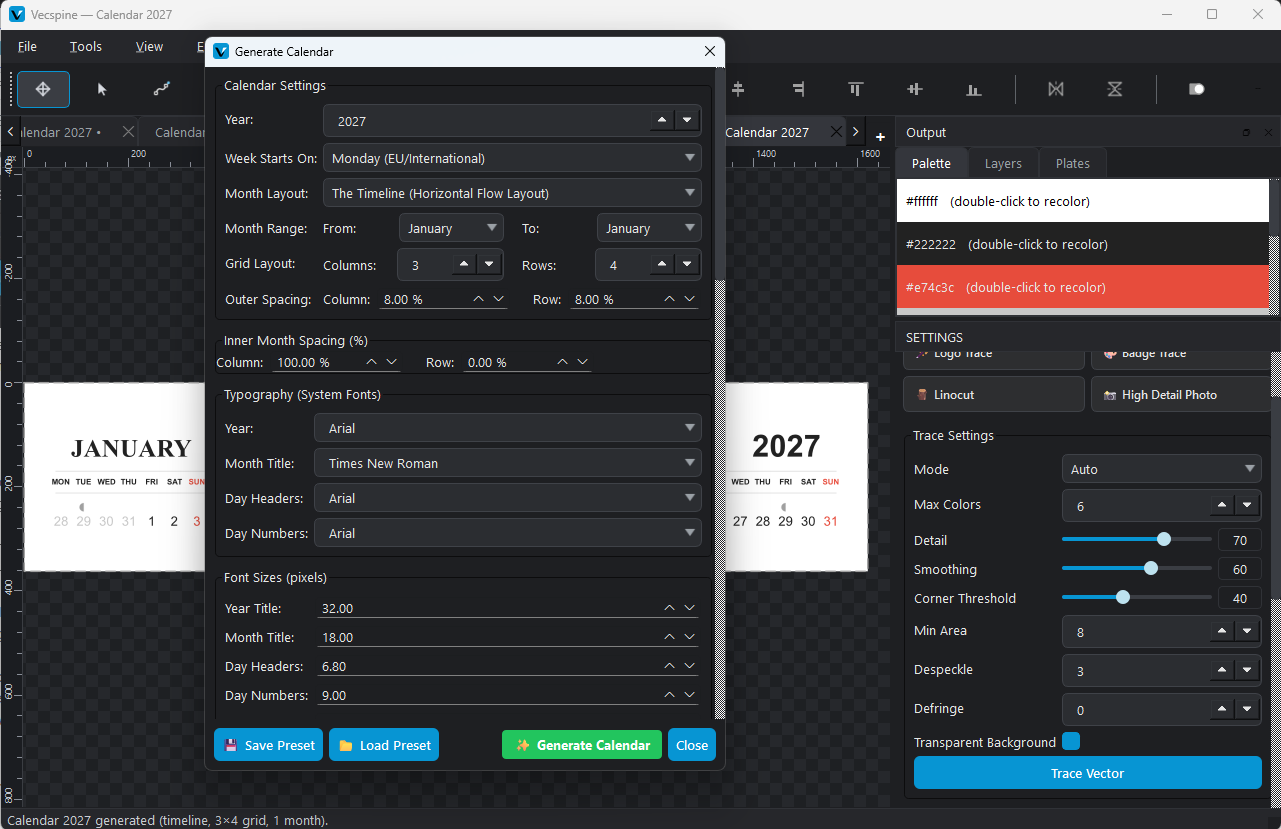The height and width of the screenshot is (829, 1281).
Task: Adjust the Smoothing slider handle
Action: 1151,568
